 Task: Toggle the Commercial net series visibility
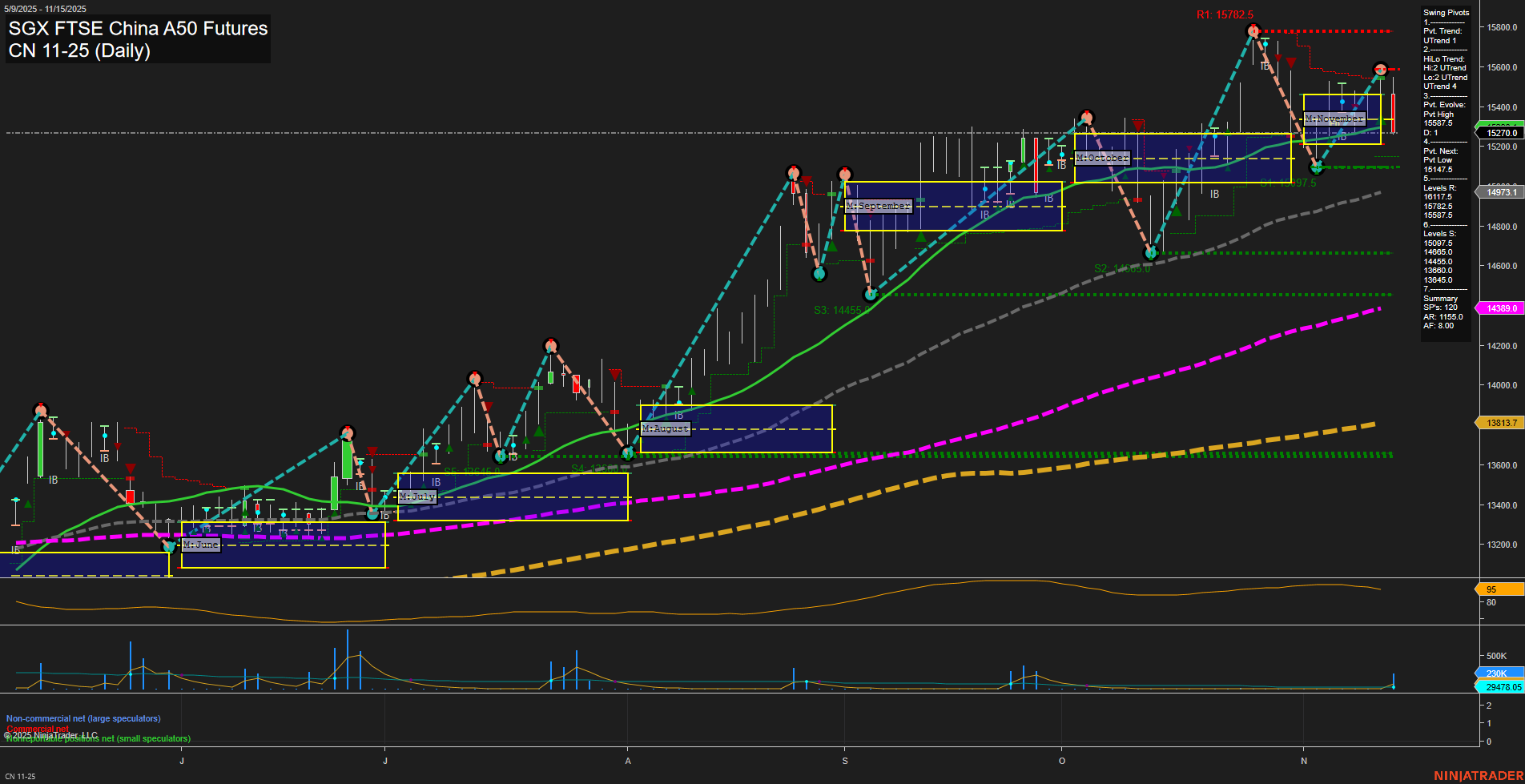(36, 729)
